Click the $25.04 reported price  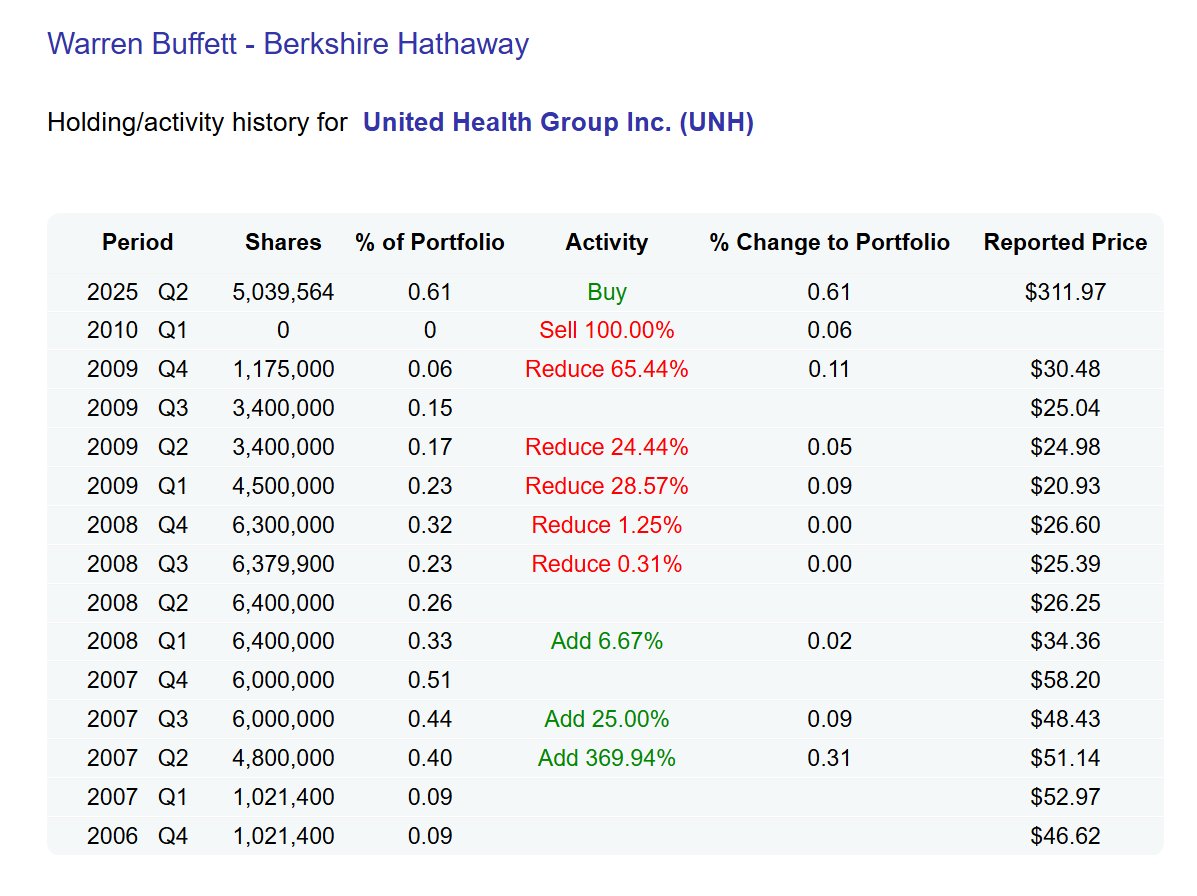point(1065,408)
